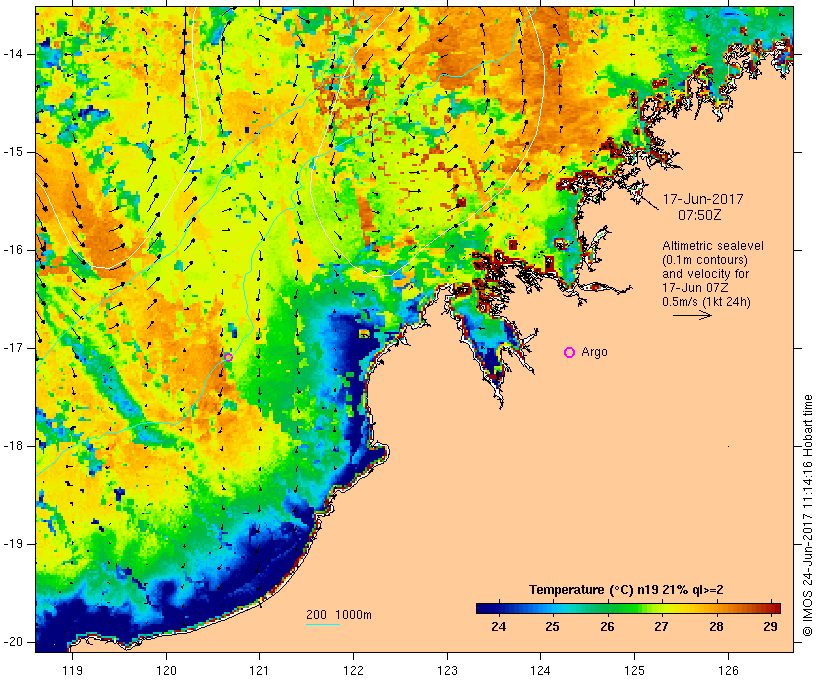
Task: Click the latitude label -16
Action: point(13,250)
